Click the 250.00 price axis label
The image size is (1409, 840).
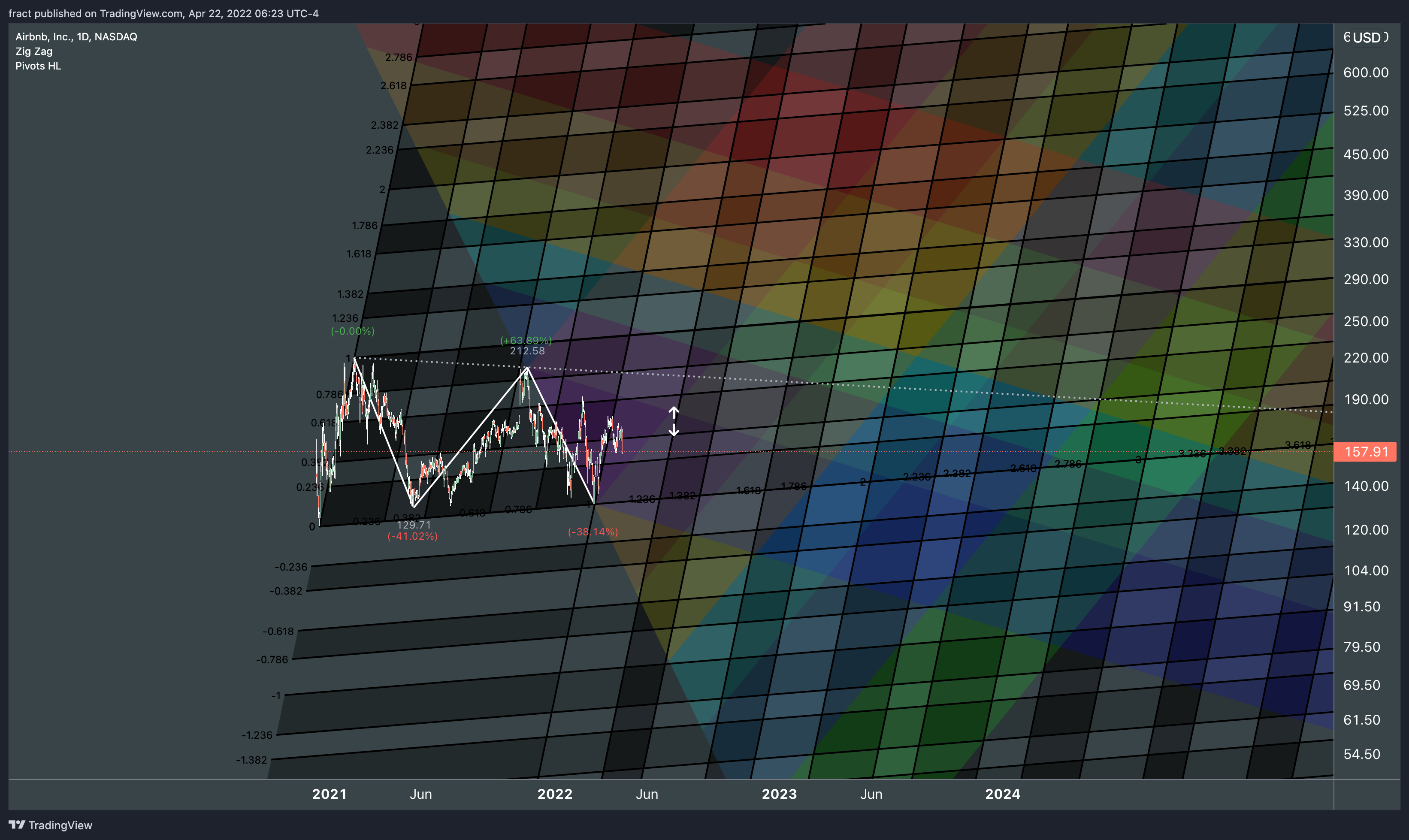coord(1365,321)
